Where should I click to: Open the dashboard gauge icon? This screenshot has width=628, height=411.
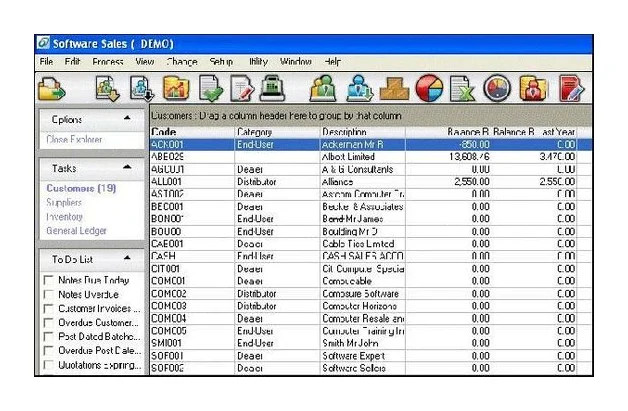tap(497, 89)
